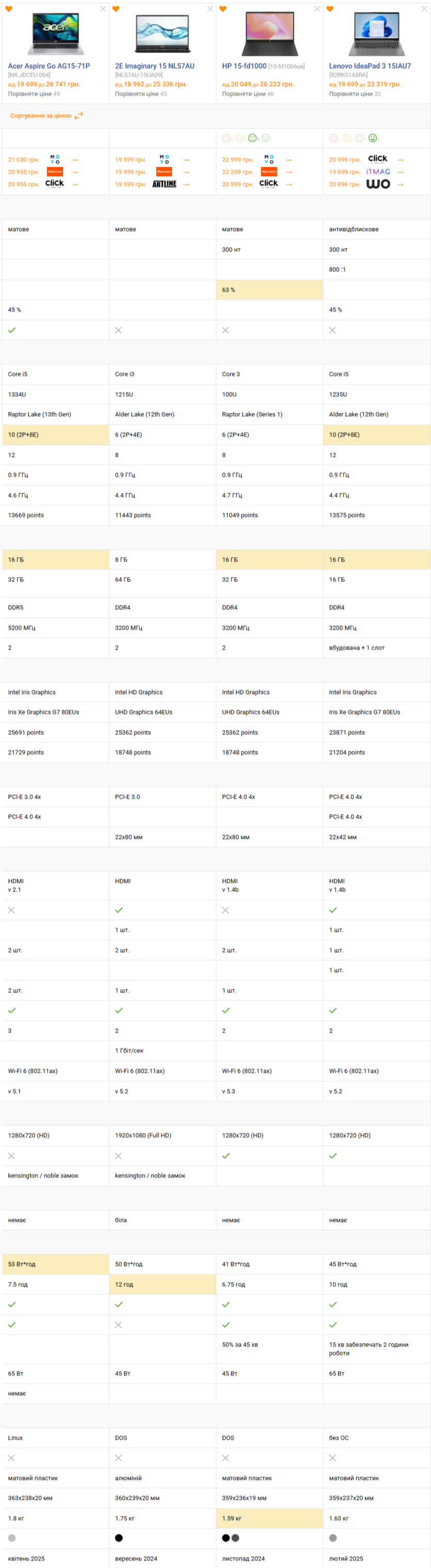The height and width of the screenshot is (1568, 431).
Task: Click green smiley rating icon for Lenovo
Action: click(x=373, y=138)
